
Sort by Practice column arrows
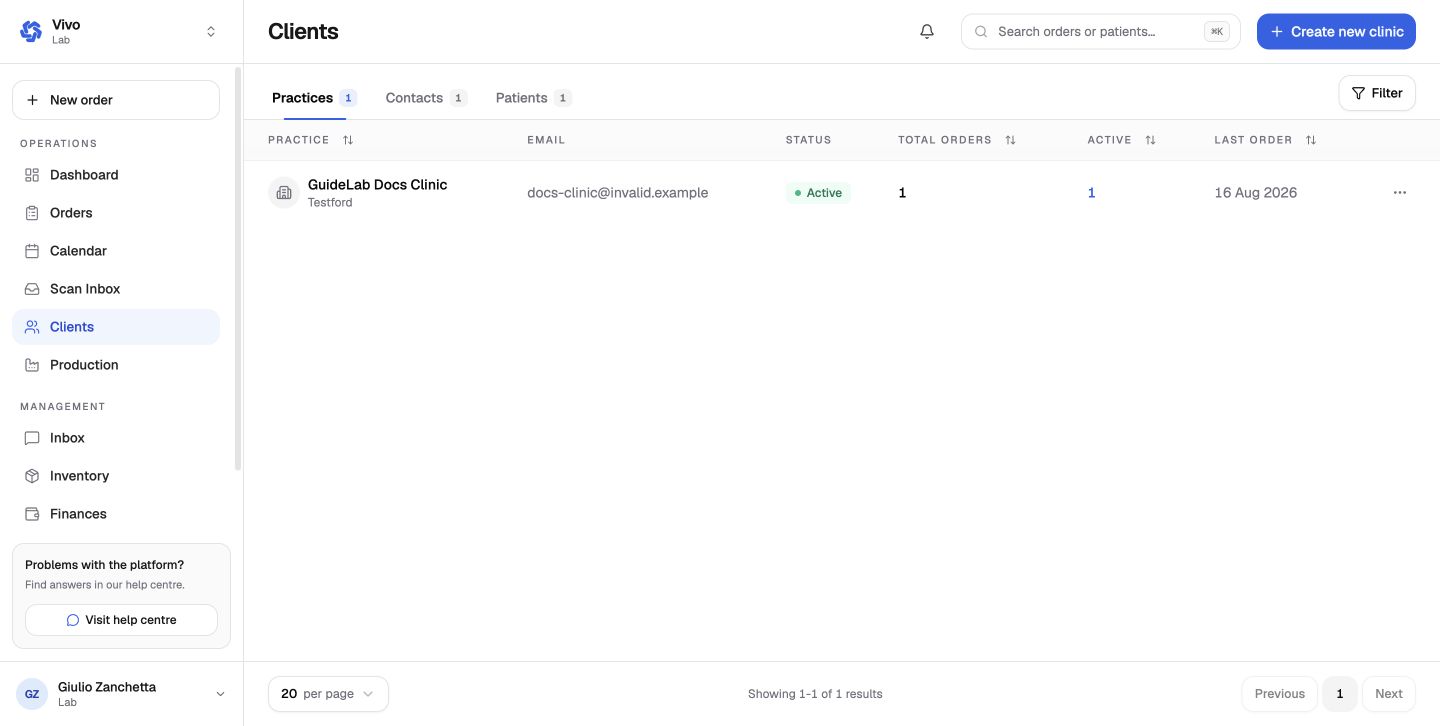(x=348, y=140)
